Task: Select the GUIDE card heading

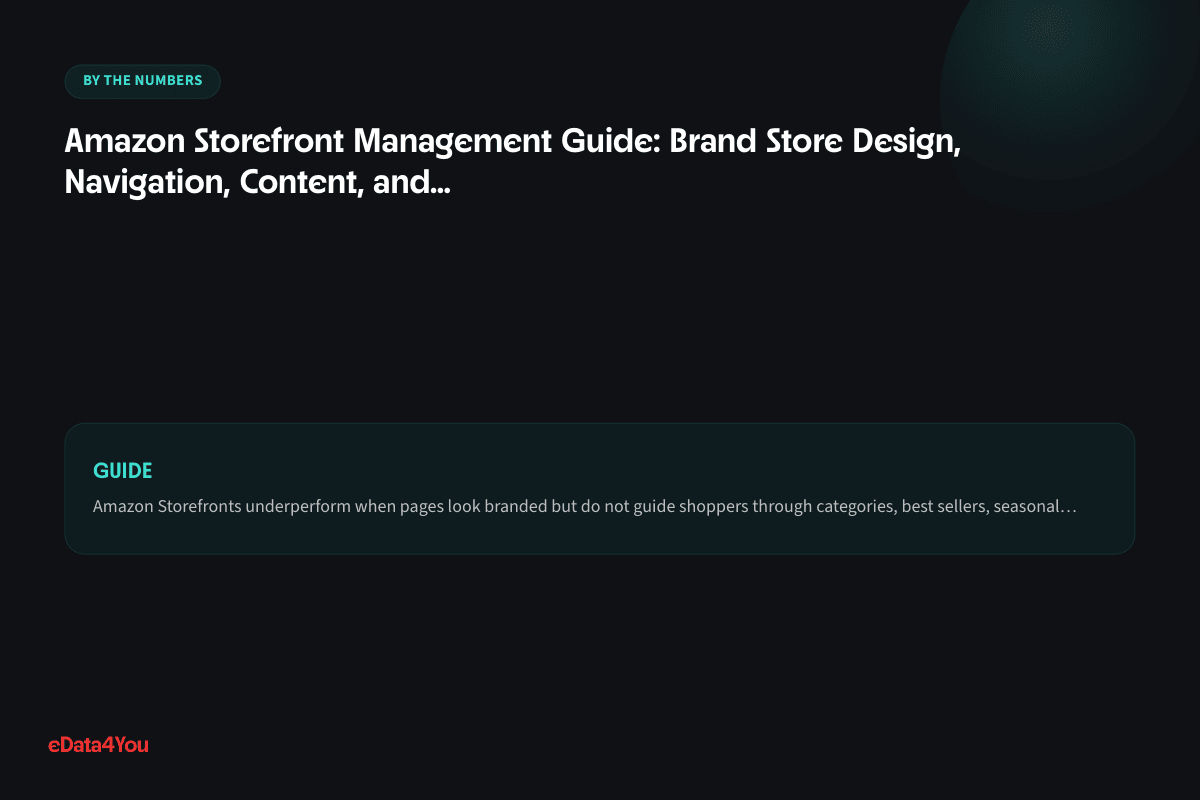Action: 123,471
